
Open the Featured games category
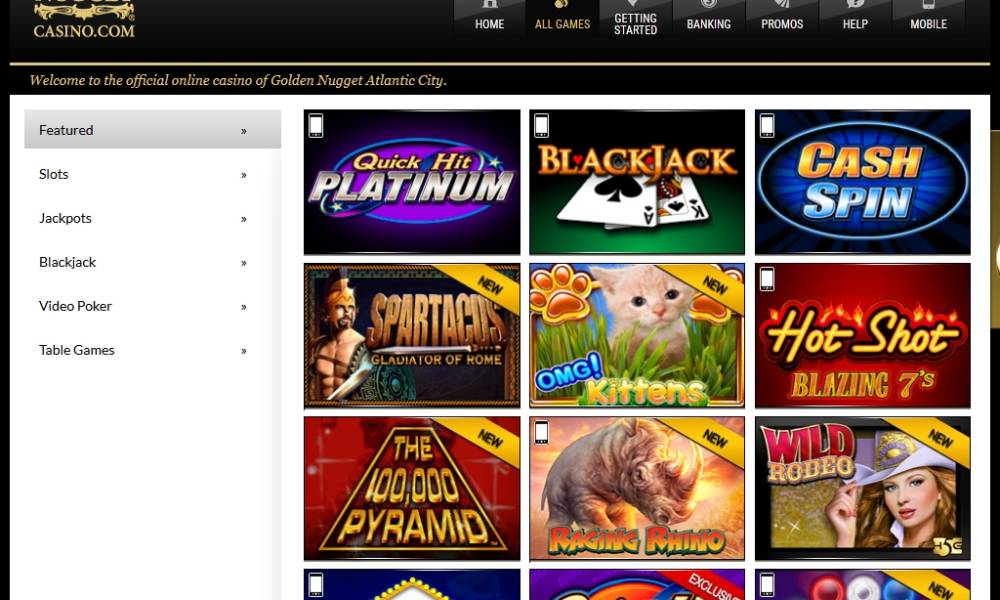152,129
